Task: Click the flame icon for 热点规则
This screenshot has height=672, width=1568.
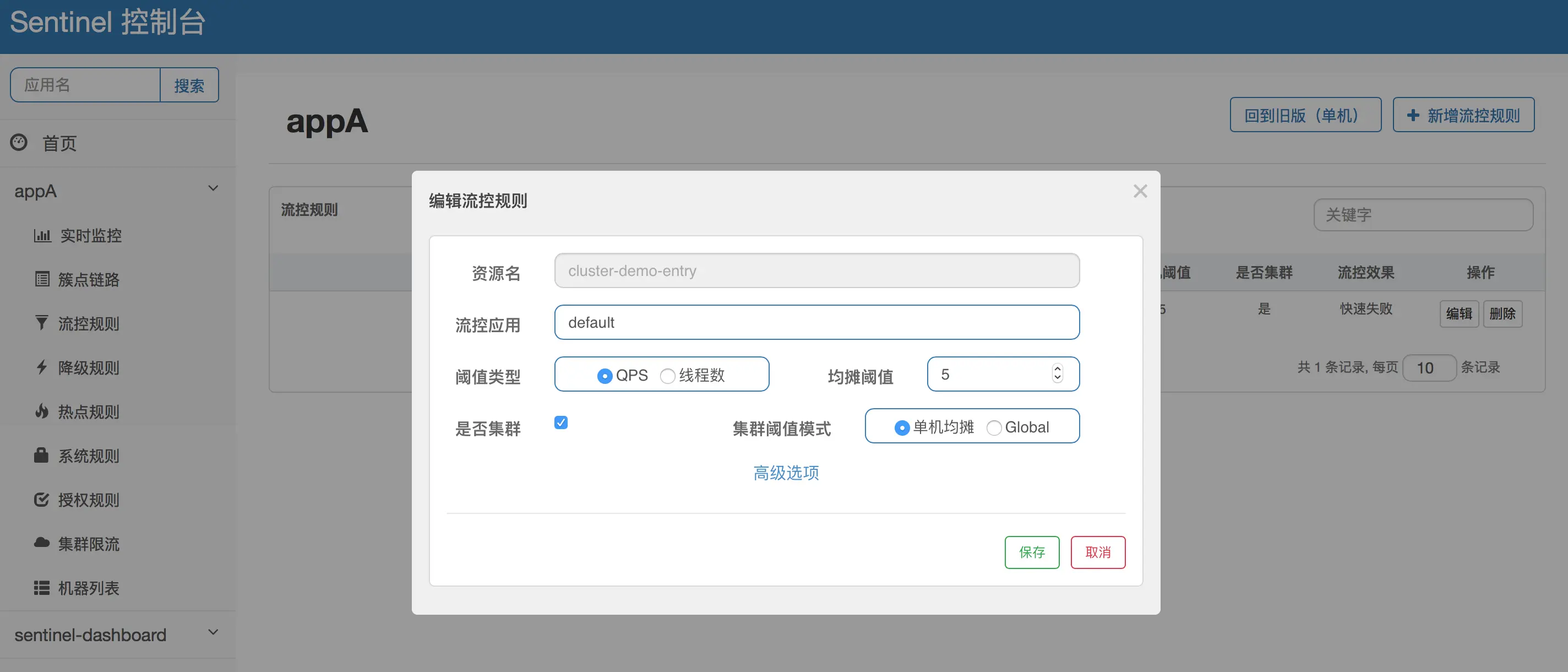Action: (41, 411)
